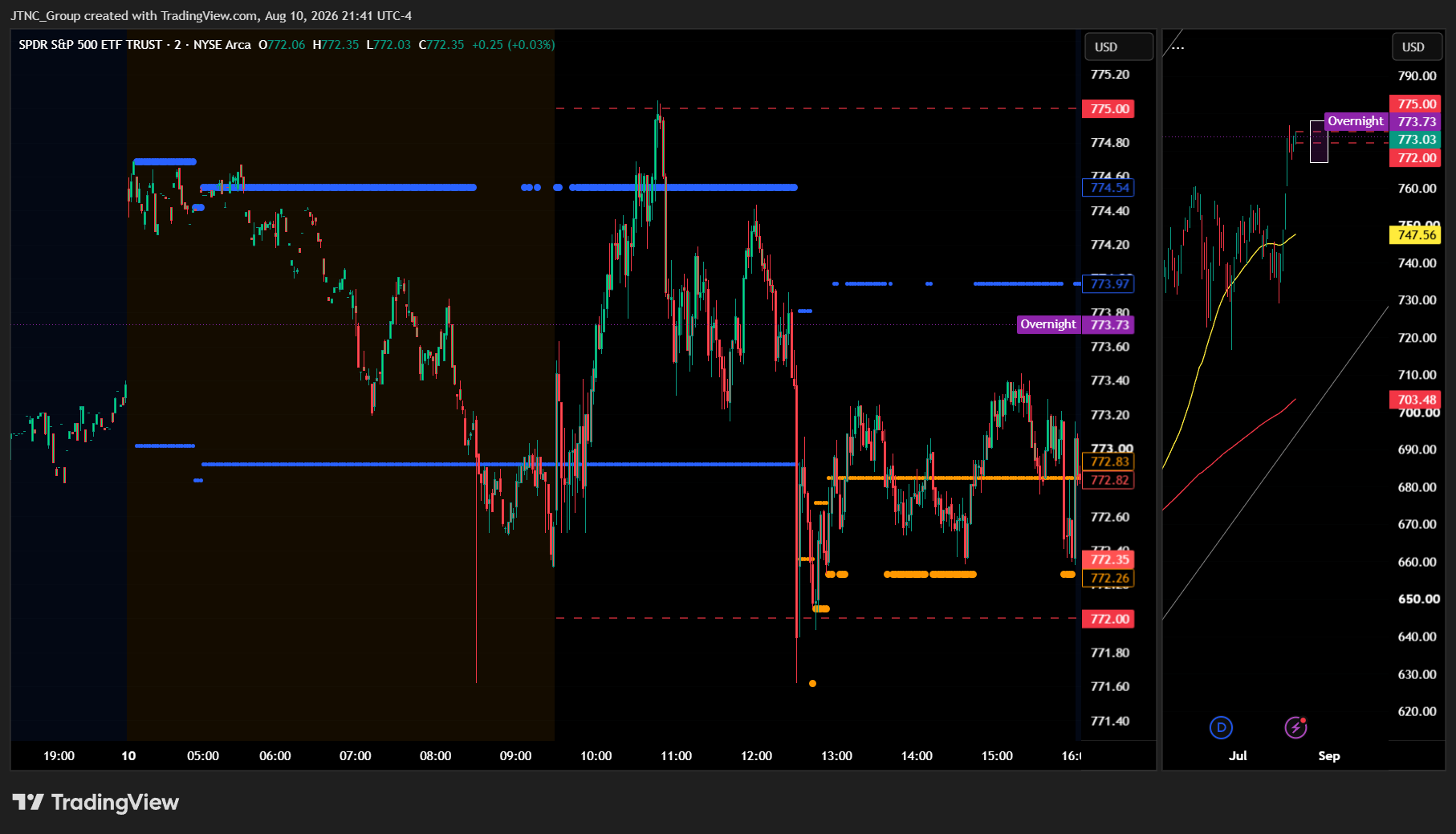Click the 775.20 price scale value
The height and width of the screenshot is (834, 1456).
point(1110,75)
